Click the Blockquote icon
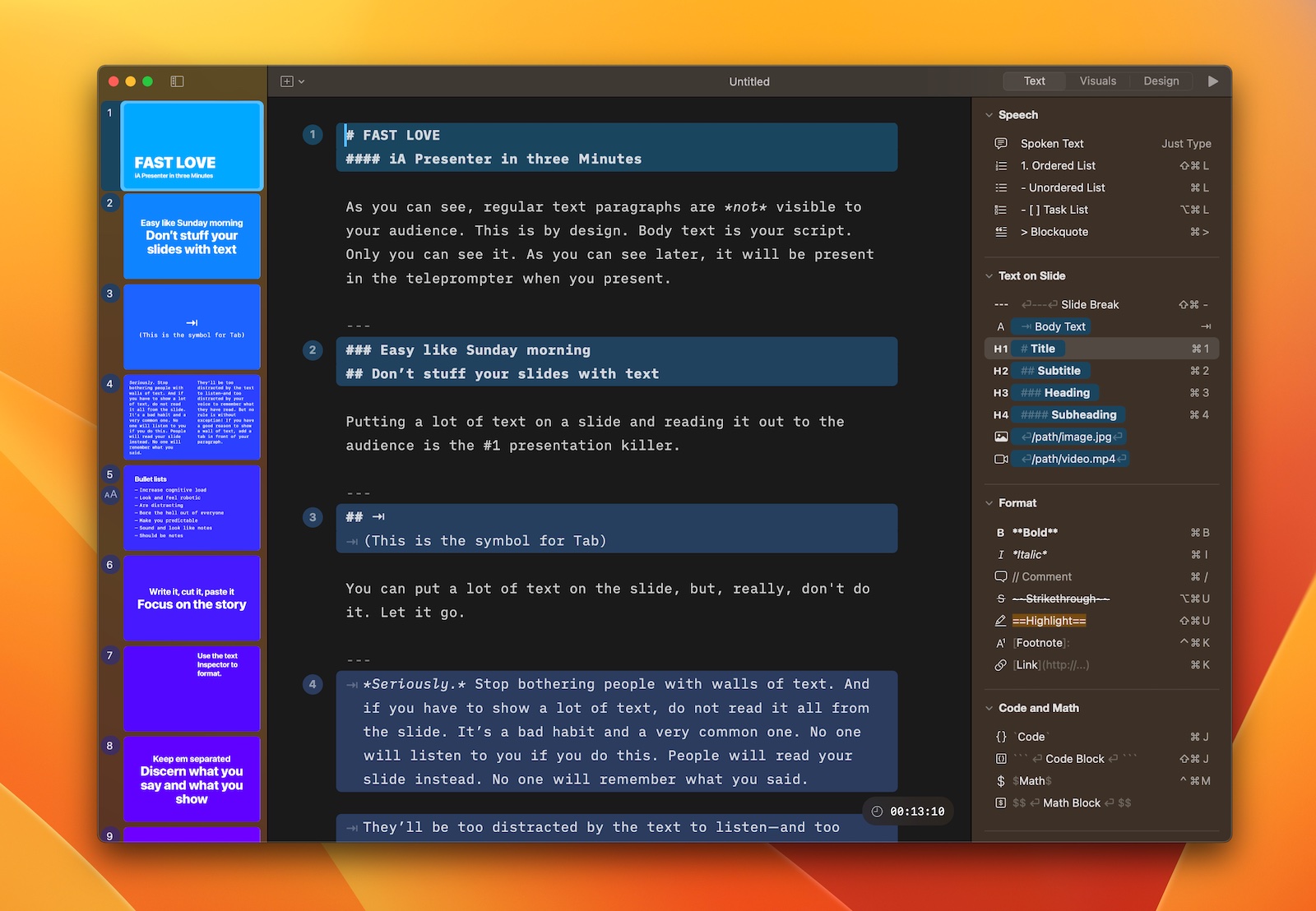The image size is (1316, 911). (1001, 232)
